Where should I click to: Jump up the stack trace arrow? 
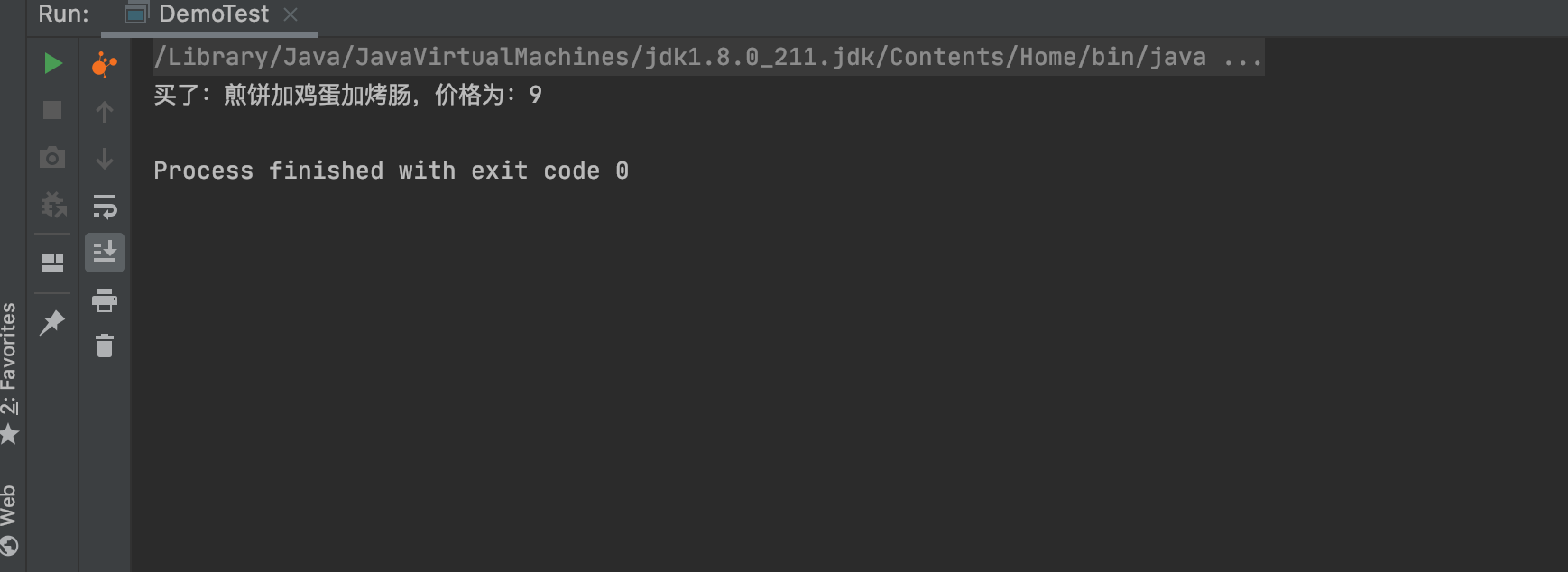point(105,112)
